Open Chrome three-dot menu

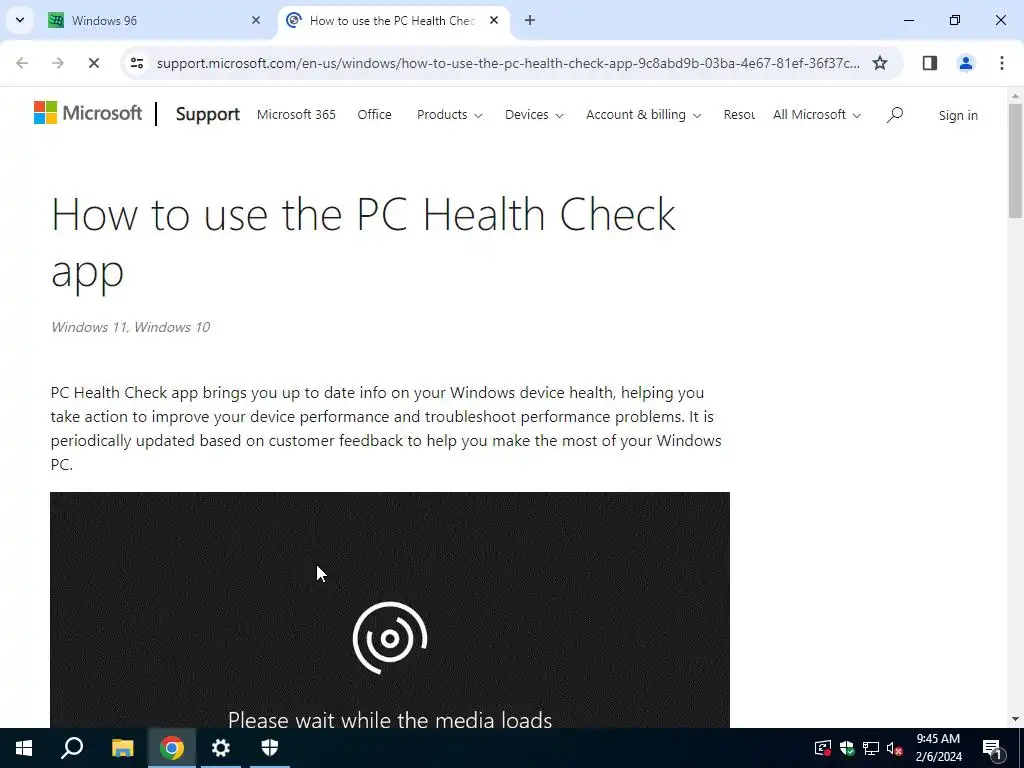click(1001, 63)
